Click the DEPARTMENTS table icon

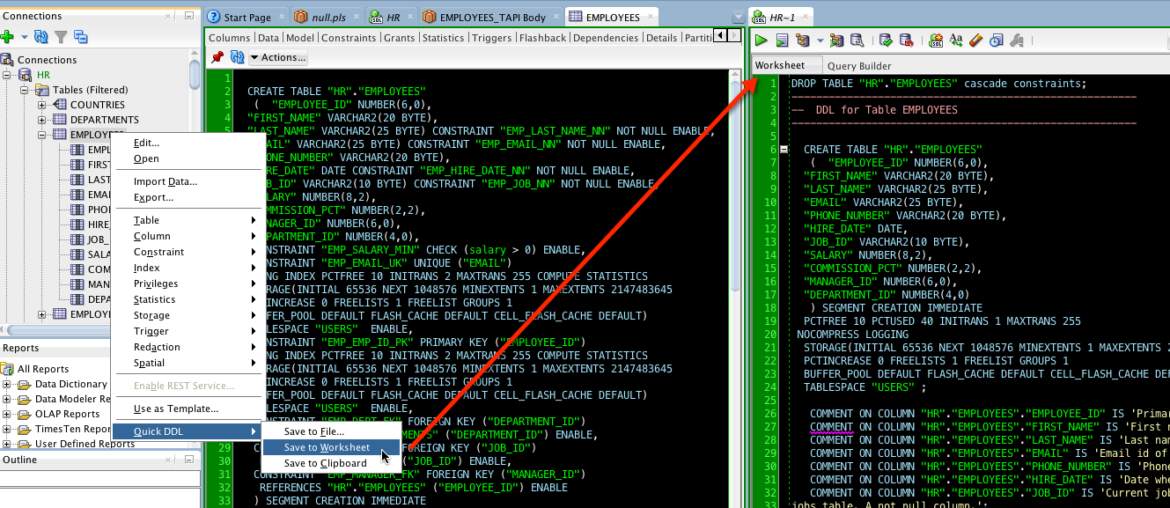tap(60, 119)
